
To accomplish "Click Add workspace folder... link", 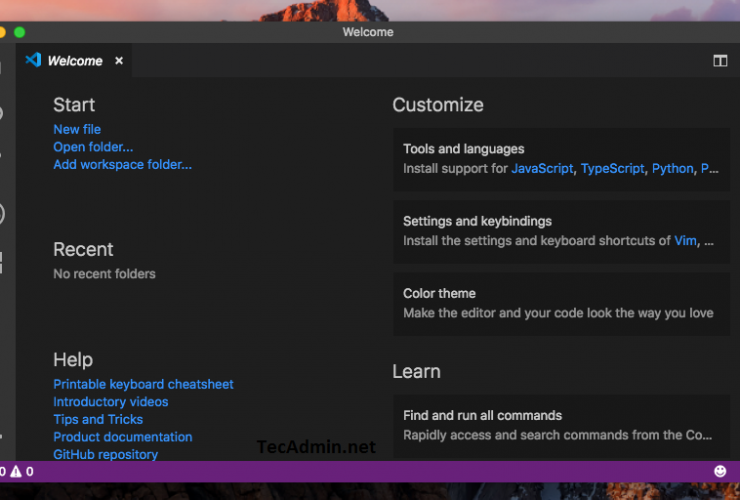I will (x=122, y=164).
